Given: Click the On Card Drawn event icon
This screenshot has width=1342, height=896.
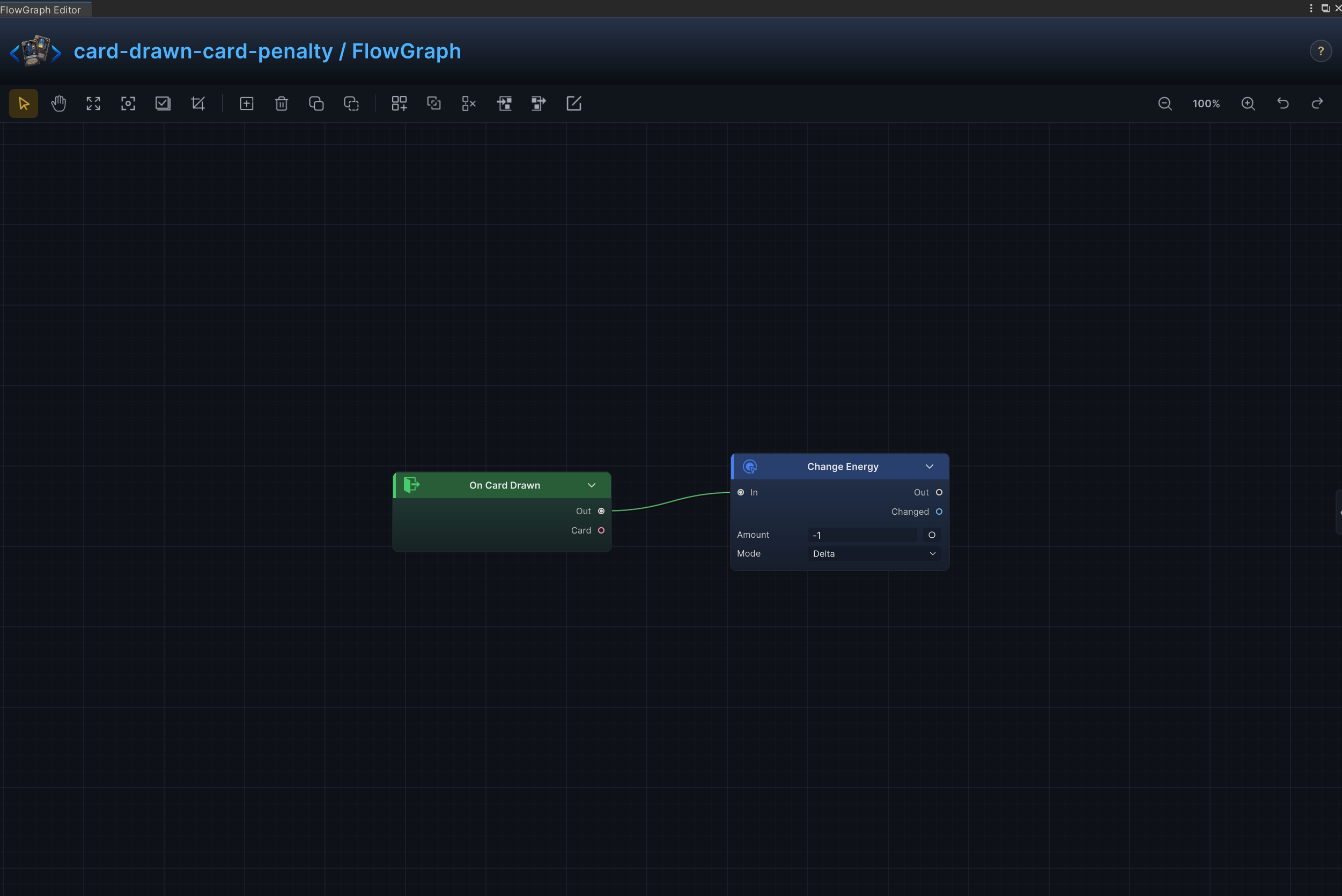Looking at the screenshot, I should (x=411, y=485).
